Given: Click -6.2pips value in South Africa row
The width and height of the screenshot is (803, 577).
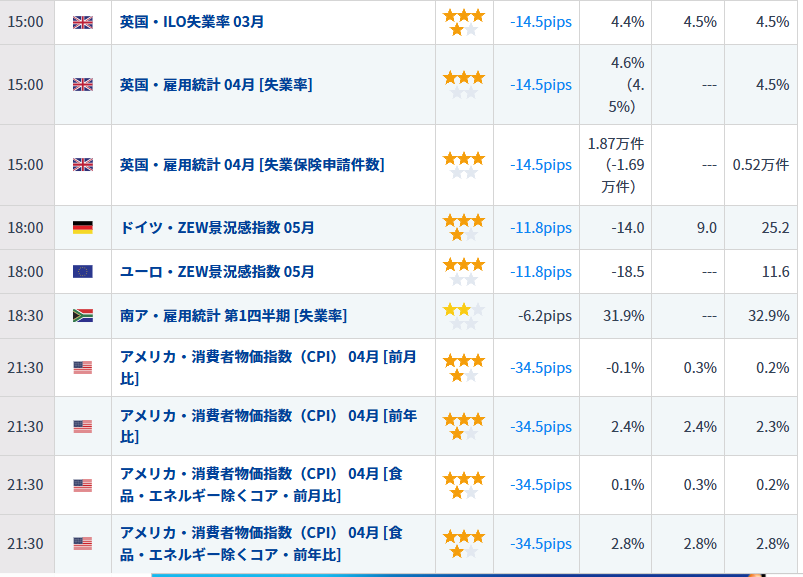Looking at the screenshot, I should click(545, 316).
